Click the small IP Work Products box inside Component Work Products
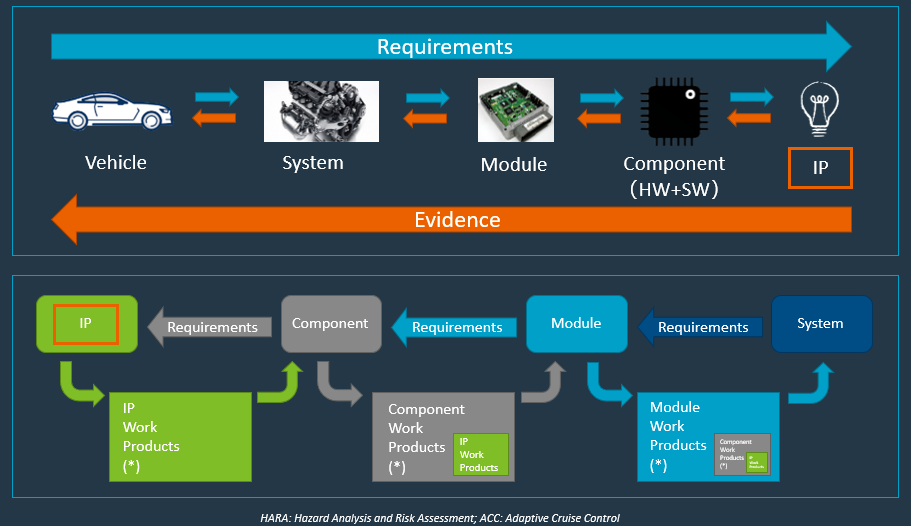The width and height of the screenshot is (911, 526). (481, 454)
